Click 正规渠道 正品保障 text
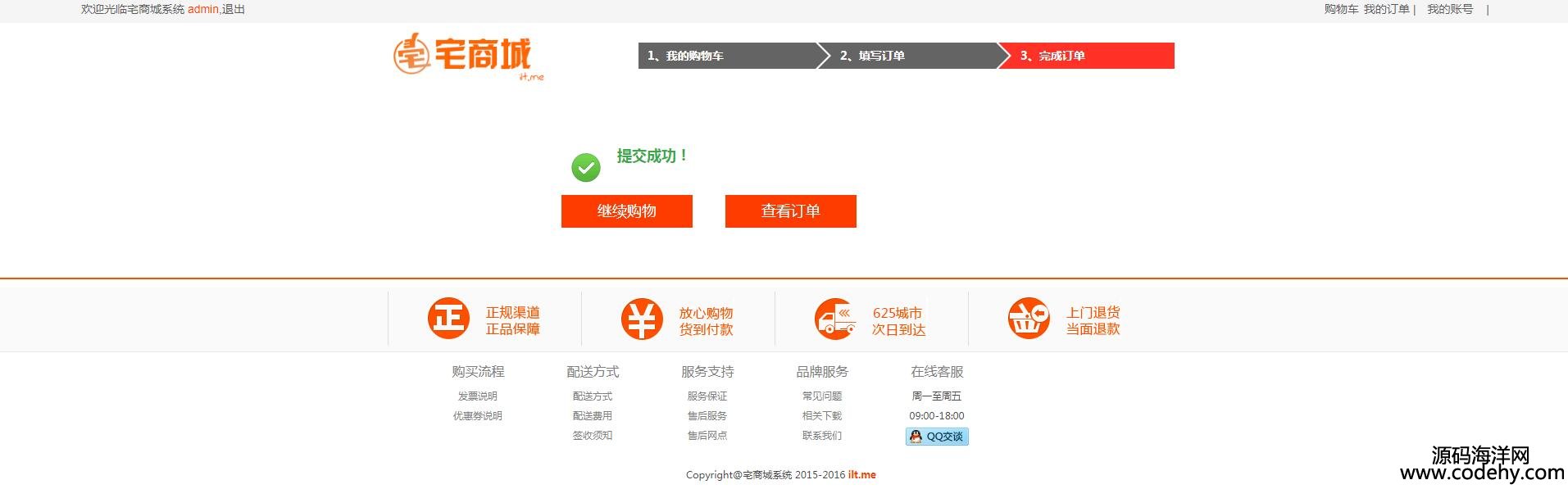The height and width of the screenshot is (489, 1568). coord(513,321)
